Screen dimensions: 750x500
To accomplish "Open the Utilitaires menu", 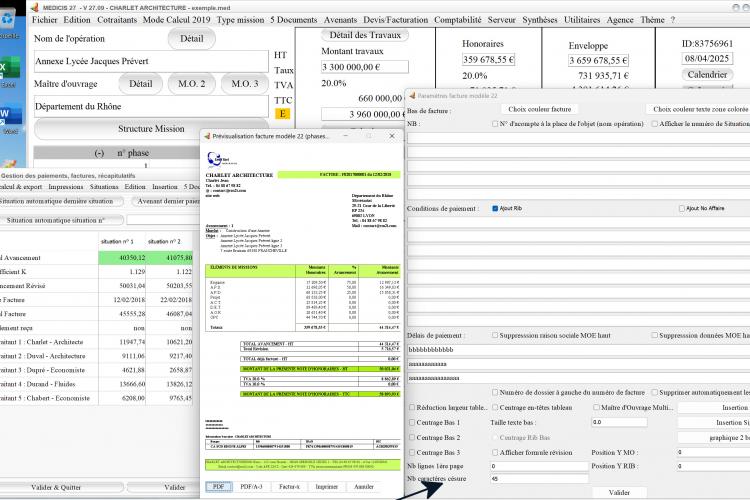I will click(x=582, y=20).
